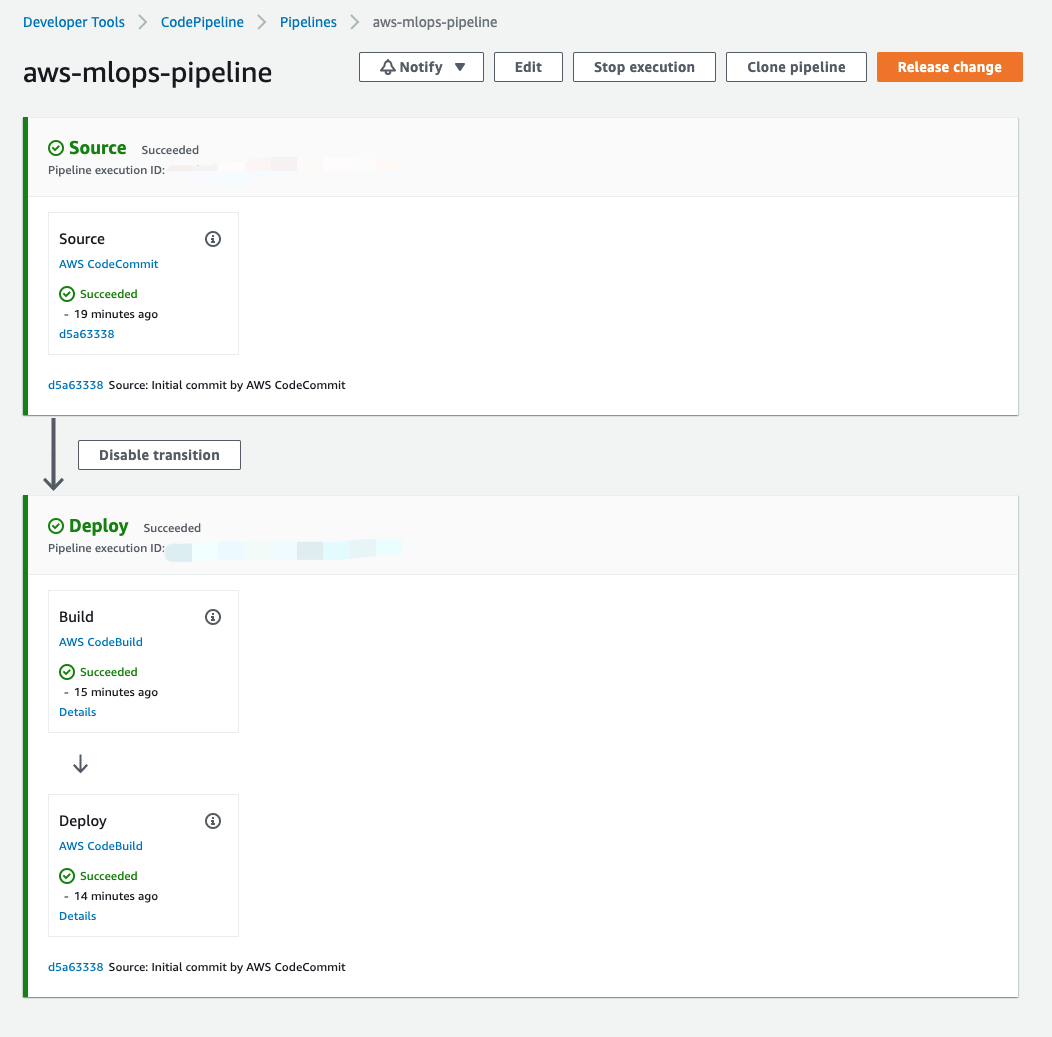Screen dimensions: 1052x1037
Task: Expand the Notify dropdown arrow
Action: pyautogui.click(x=460, y=67)
